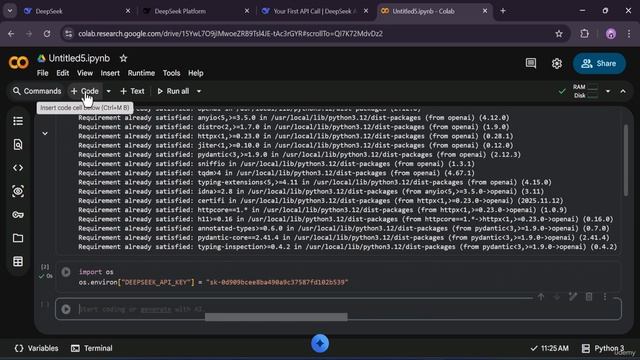Open the View menu

coord(85,73)
